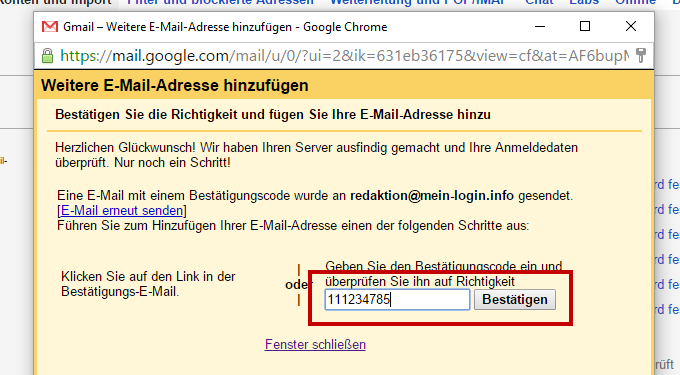Open the Offline tab in the Gmail settings window

(x=635, y=3)
